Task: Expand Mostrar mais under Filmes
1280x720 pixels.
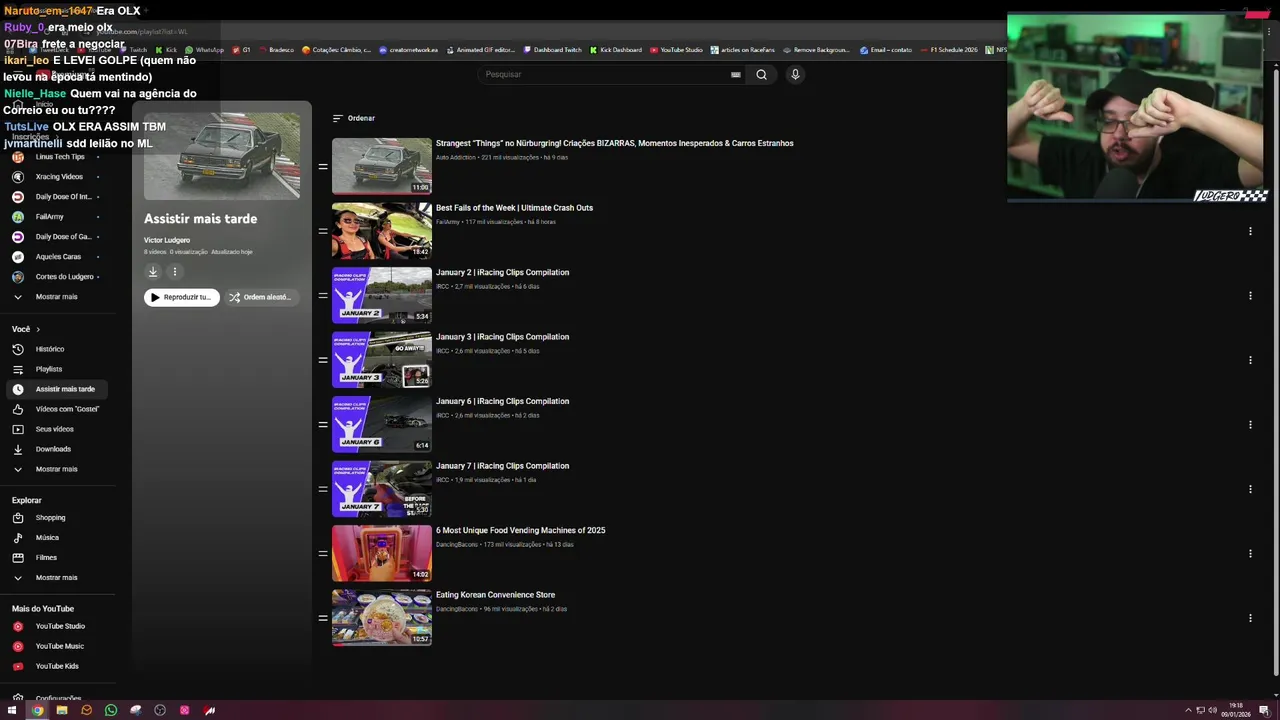Action: pyautogui.click(x=58, y=578)
